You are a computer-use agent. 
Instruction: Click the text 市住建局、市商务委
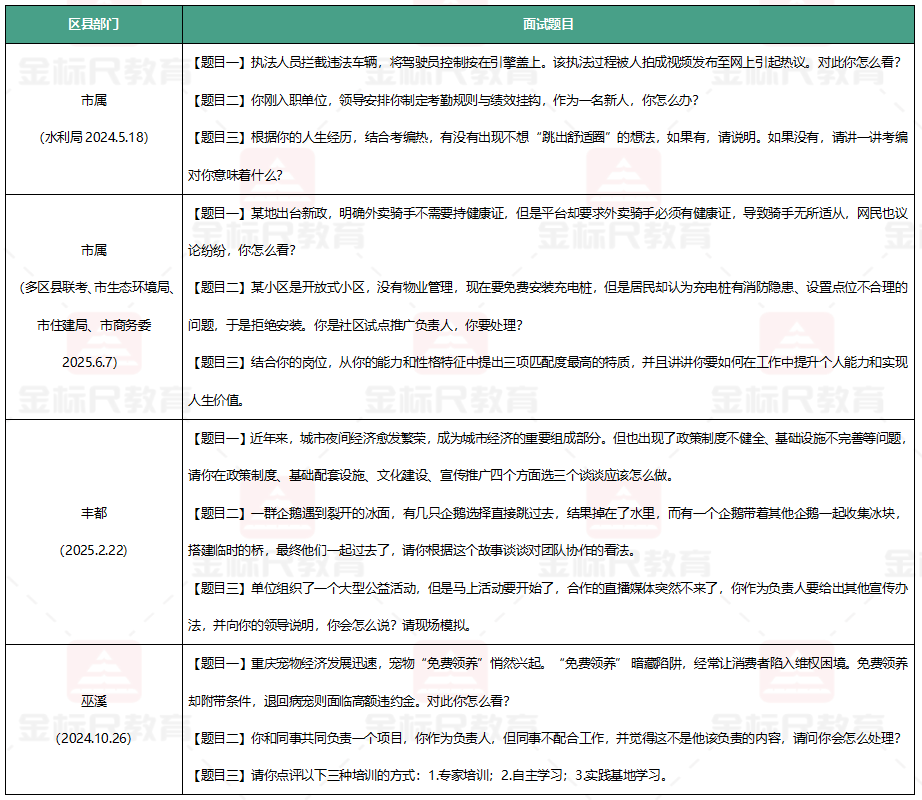[x=93, y=325]
